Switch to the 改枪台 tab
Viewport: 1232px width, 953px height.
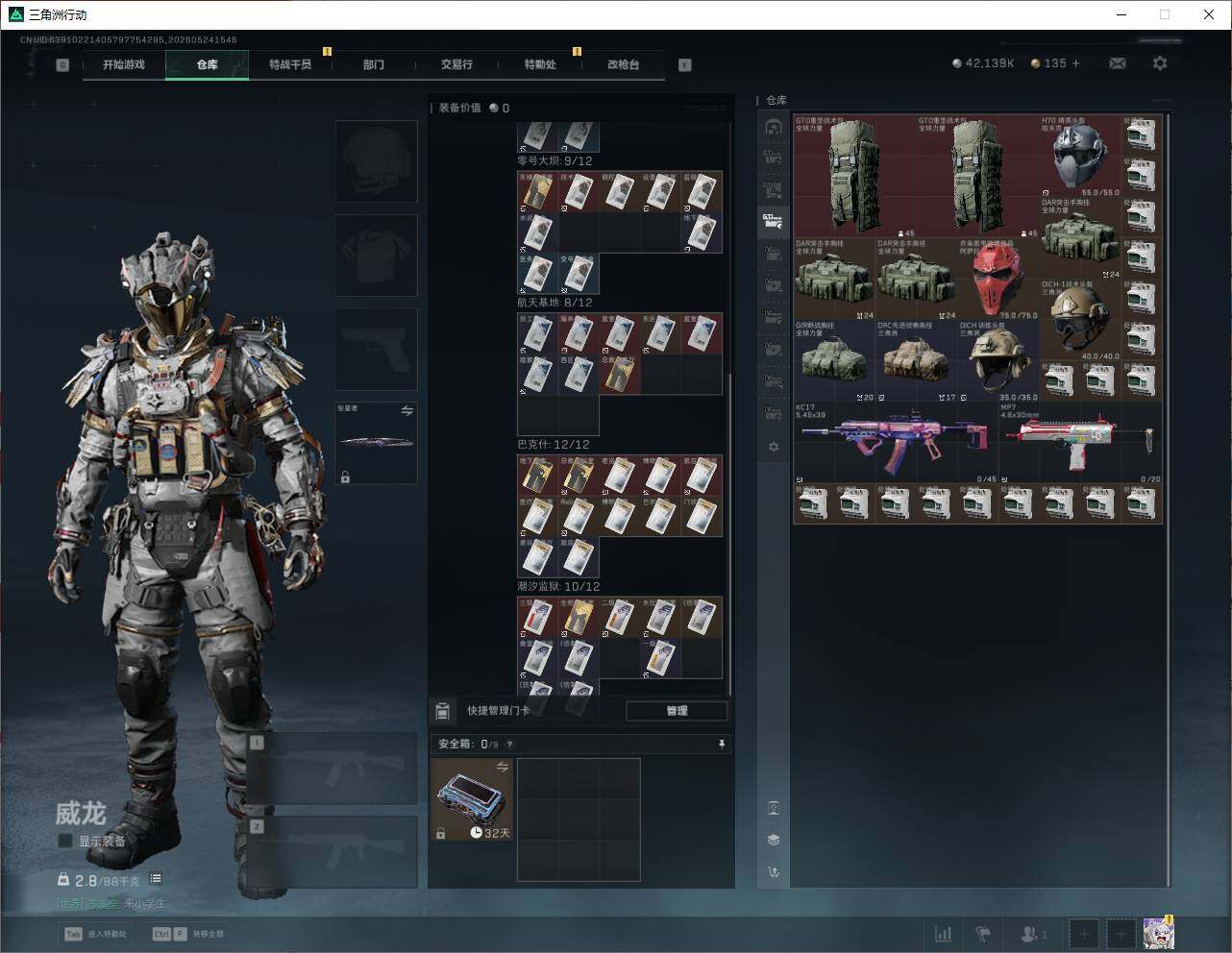coord(623,64)
